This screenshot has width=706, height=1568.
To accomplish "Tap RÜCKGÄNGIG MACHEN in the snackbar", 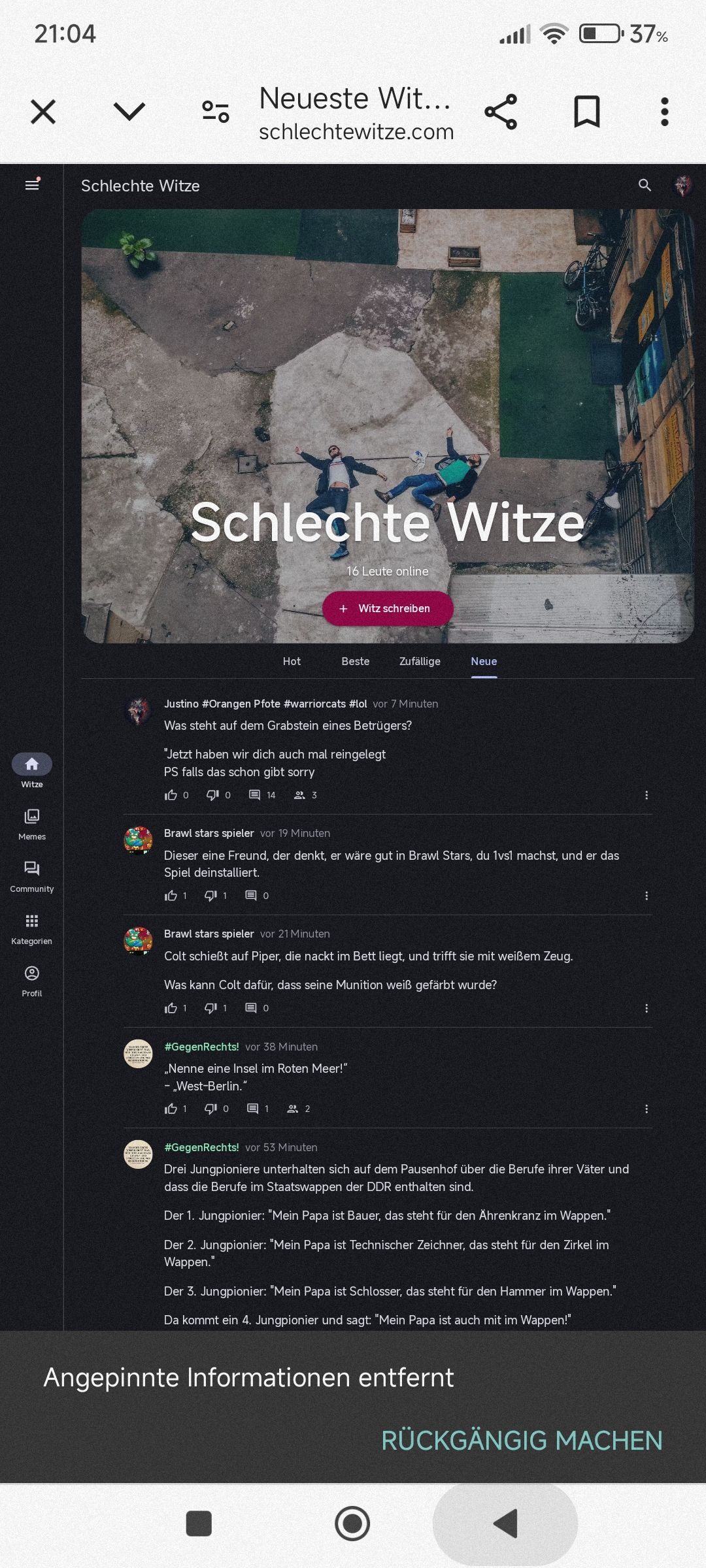I will (x=522, y=1441).
